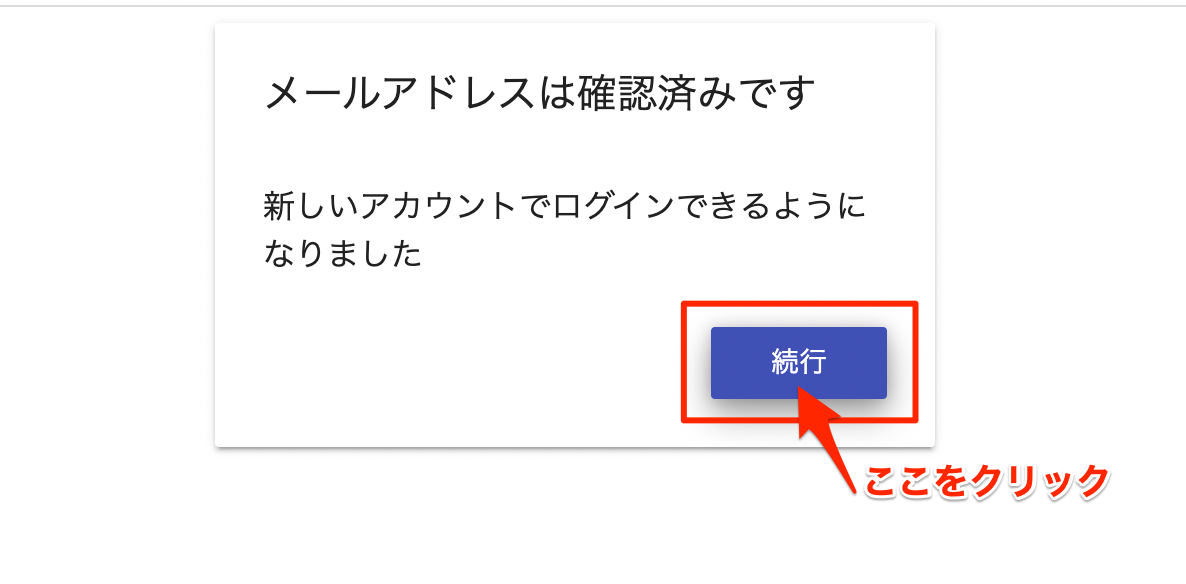1186x584 pixels.
Task: Click the blue 続行 button
Action: tap(798, 362)
